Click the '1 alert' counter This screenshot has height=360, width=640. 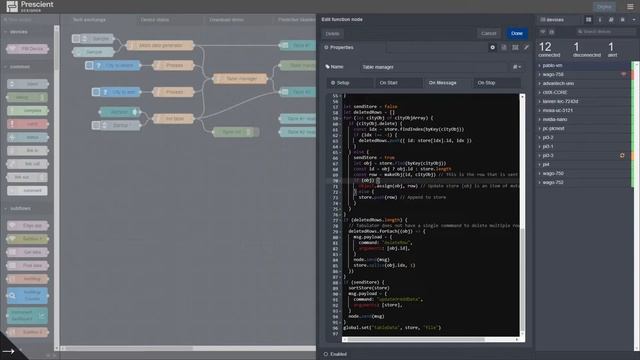click(612, 49)
